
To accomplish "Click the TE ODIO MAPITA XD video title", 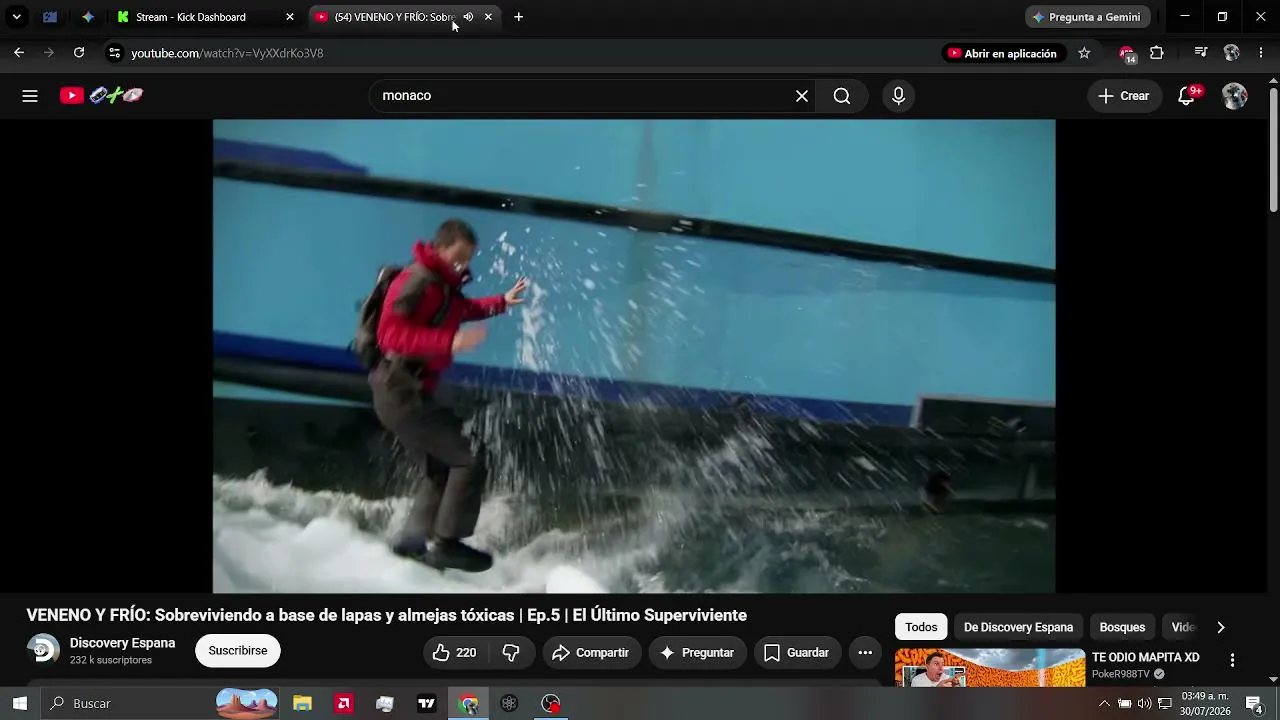I will click(x=1145, y=657).
